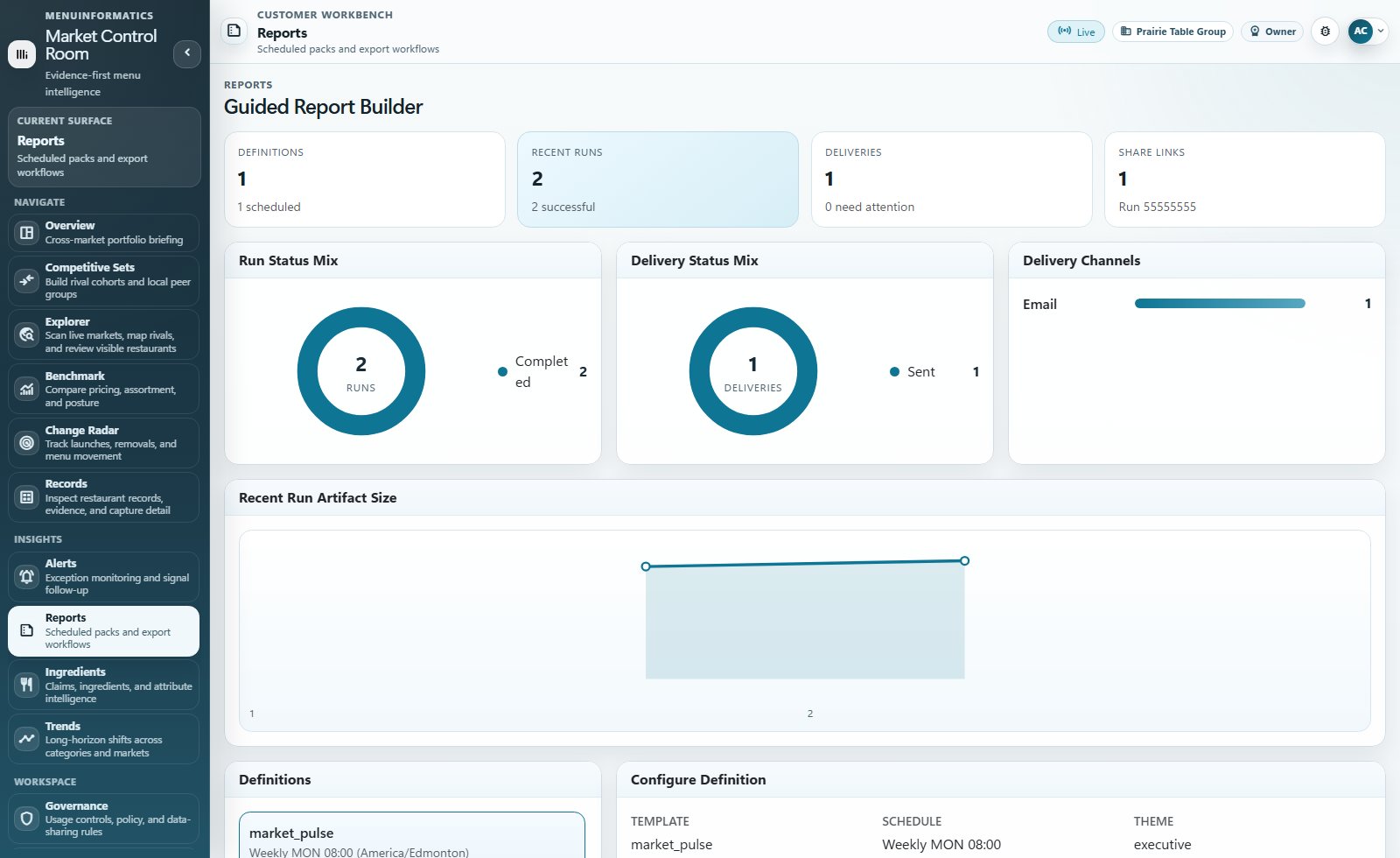Select the Recent Runs summary card
1400x858 pixels.
point(658,179)
